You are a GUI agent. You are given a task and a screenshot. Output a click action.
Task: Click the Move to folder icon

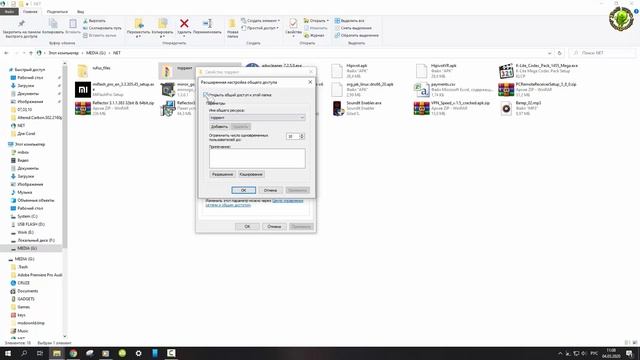tap(138, 24)
